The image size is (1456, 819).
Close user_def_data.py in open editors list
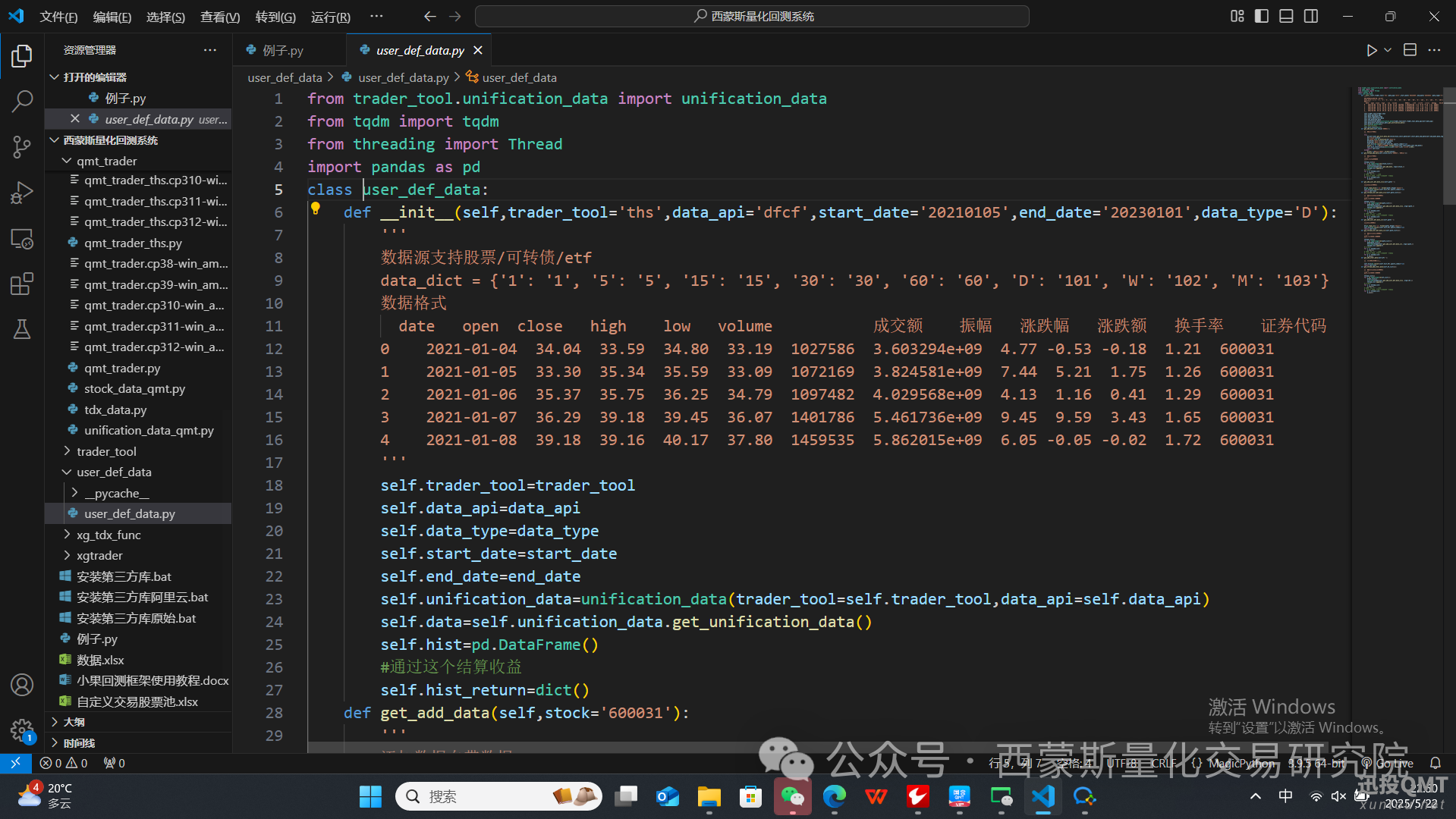(x=75, y=119)
